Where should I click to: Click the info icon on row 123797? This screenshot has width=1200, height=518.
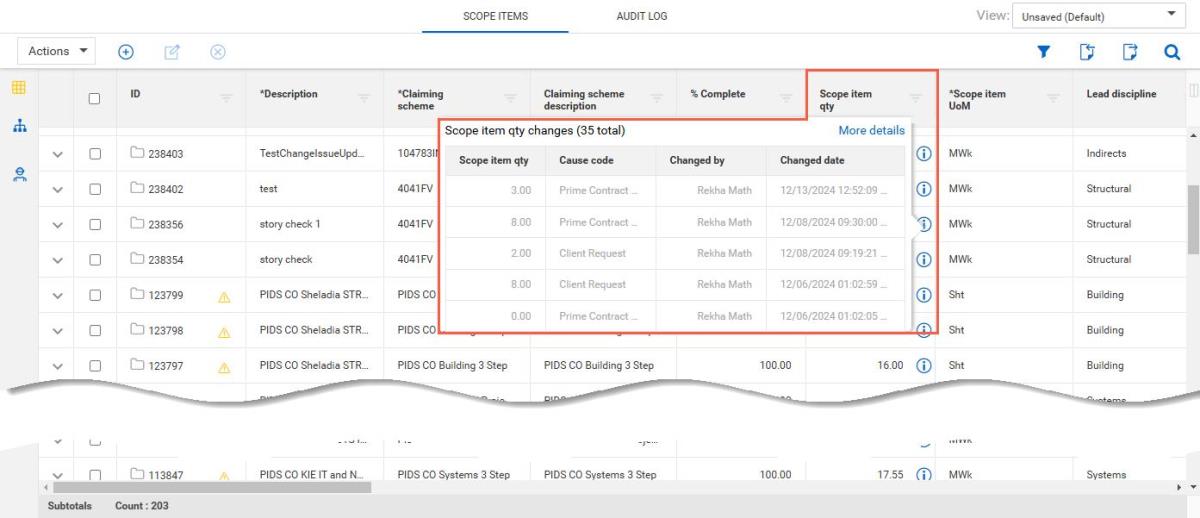click(925, 366)
